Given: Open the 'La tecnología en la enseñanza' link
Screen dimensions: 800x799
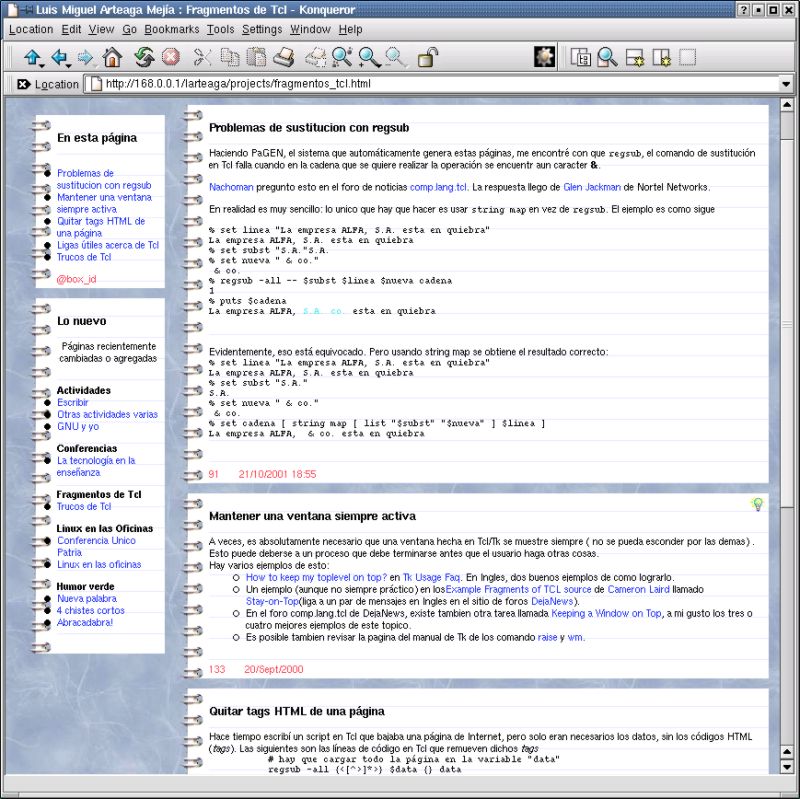Looking at the screenshot, I should (96, 466).
